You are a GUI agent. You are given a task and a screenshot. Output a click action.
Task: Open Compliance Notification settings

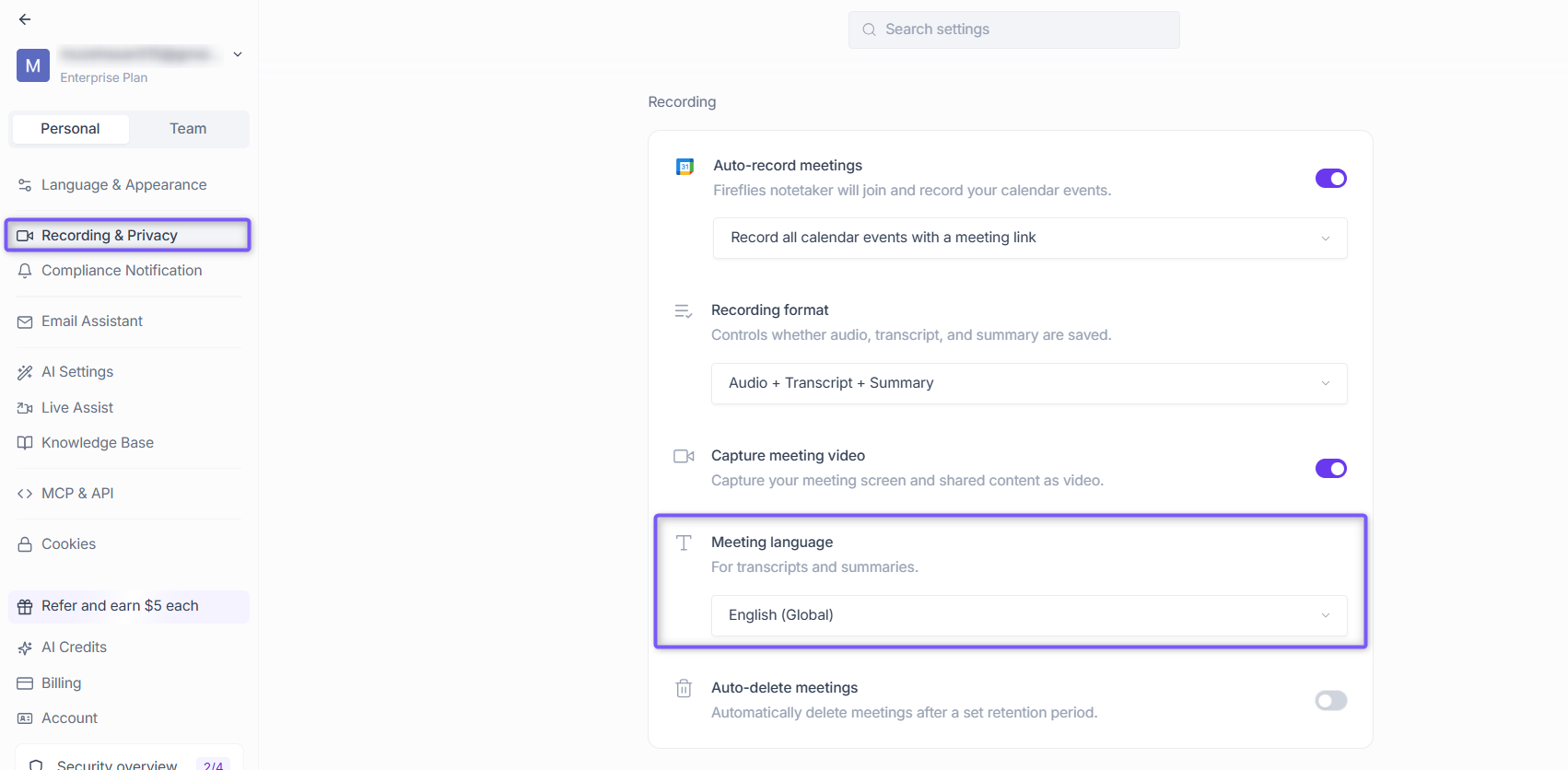pyautogui.click(x=128, y=271)
